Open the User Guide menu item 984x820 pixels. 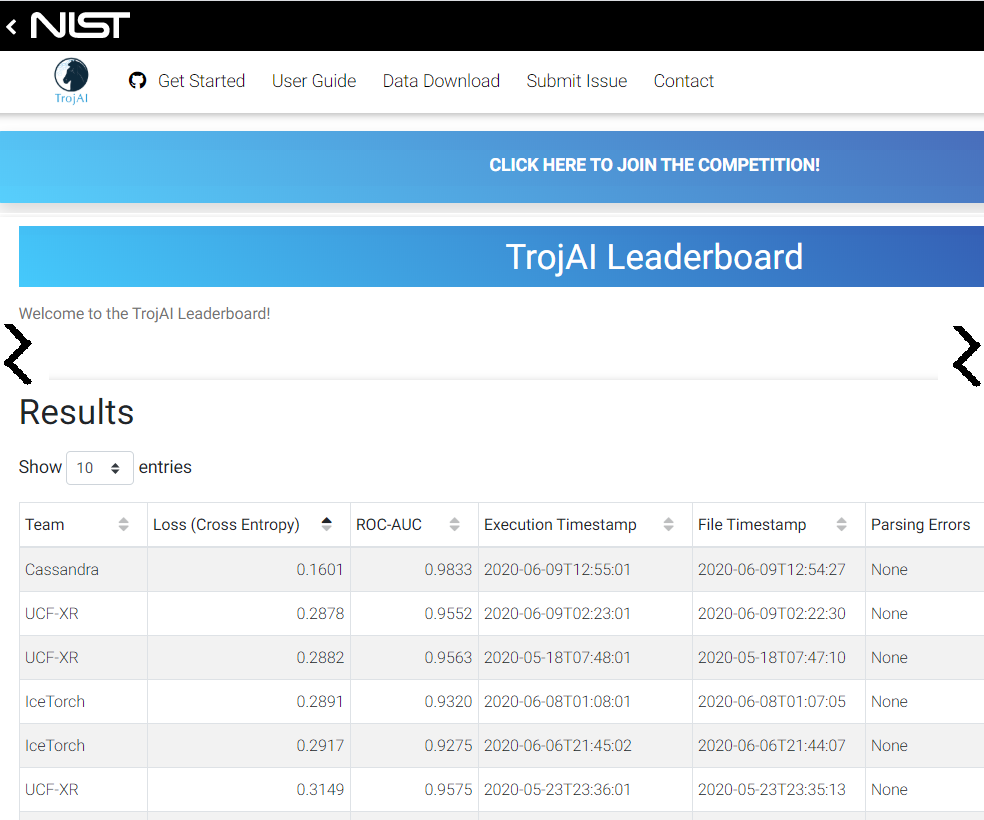pos(314,81)
